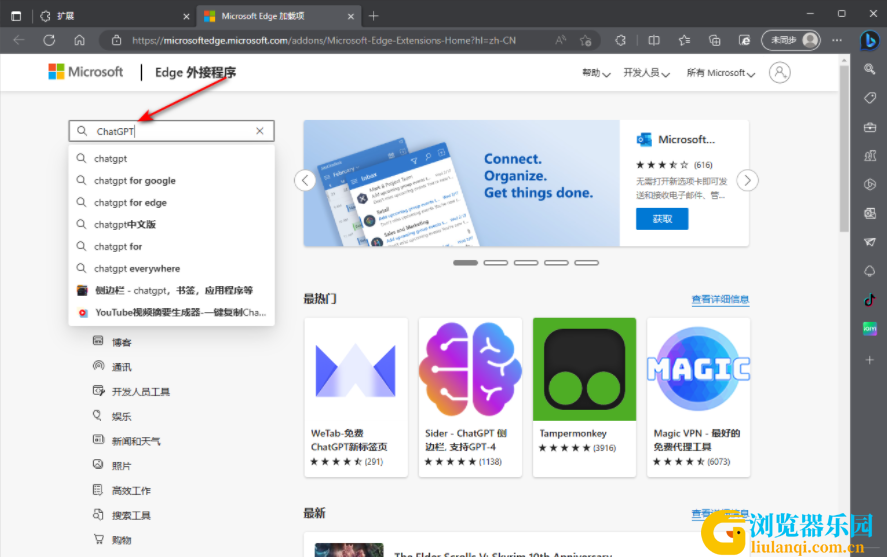Open the sign-in account avatar icon

tap(780, 72)
